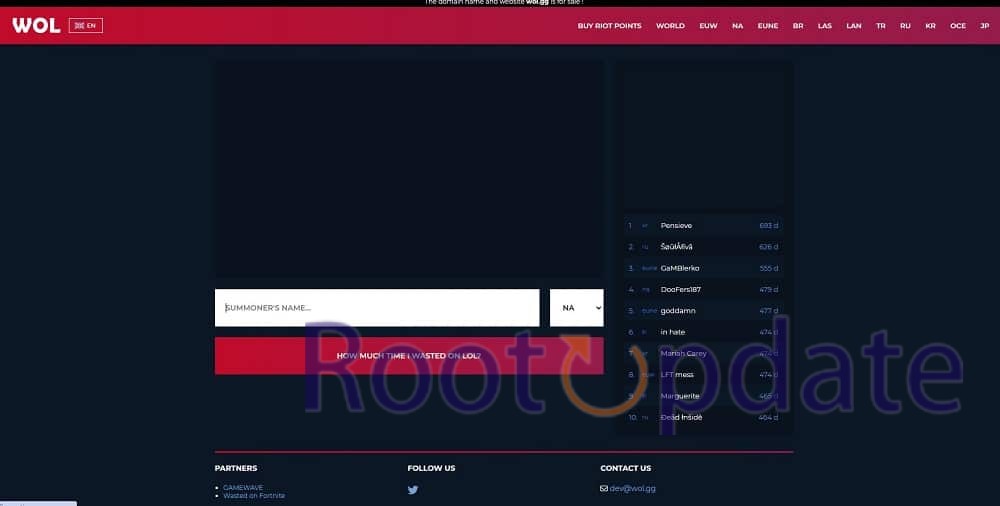The image size is (1000, 506).
Task: Open the EN language selector
Action: click(86, 25)
